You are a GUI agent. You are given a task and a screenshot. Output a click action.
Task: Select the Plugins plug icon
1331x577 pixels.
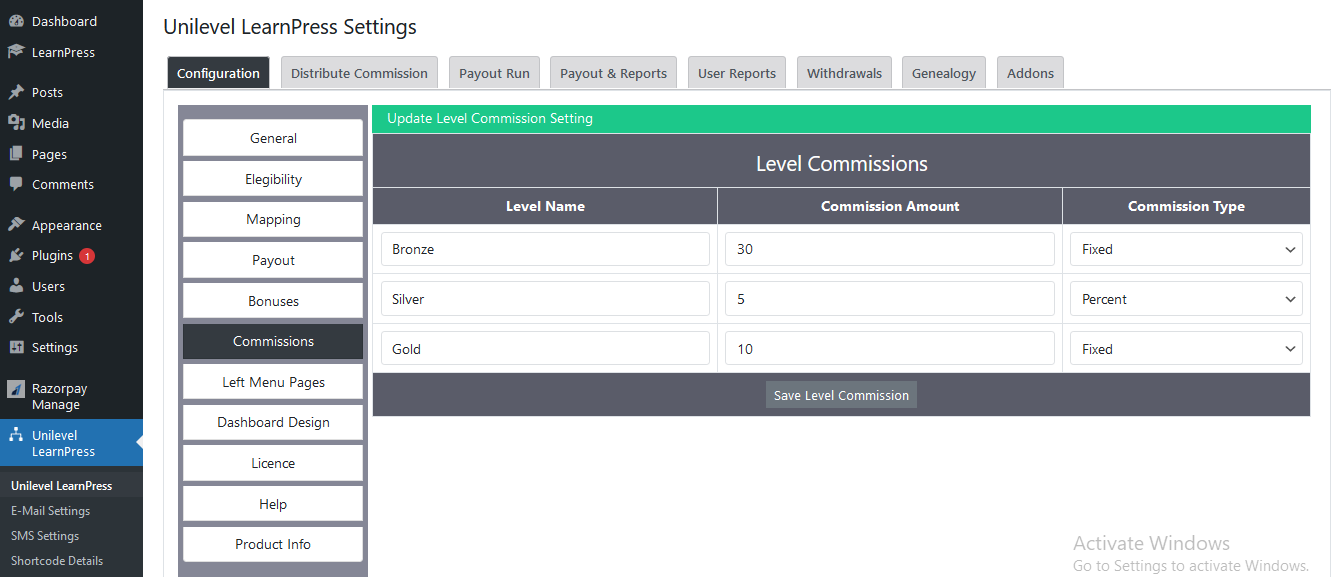tap(20, 255)
